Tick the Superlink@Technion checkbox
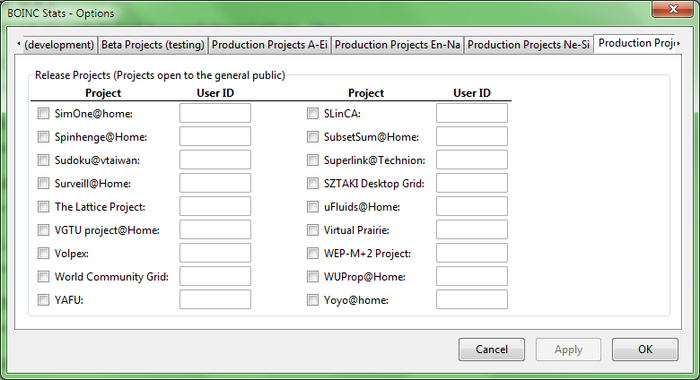Viewport: 700px width, 380px height. [x=312, y=160]
